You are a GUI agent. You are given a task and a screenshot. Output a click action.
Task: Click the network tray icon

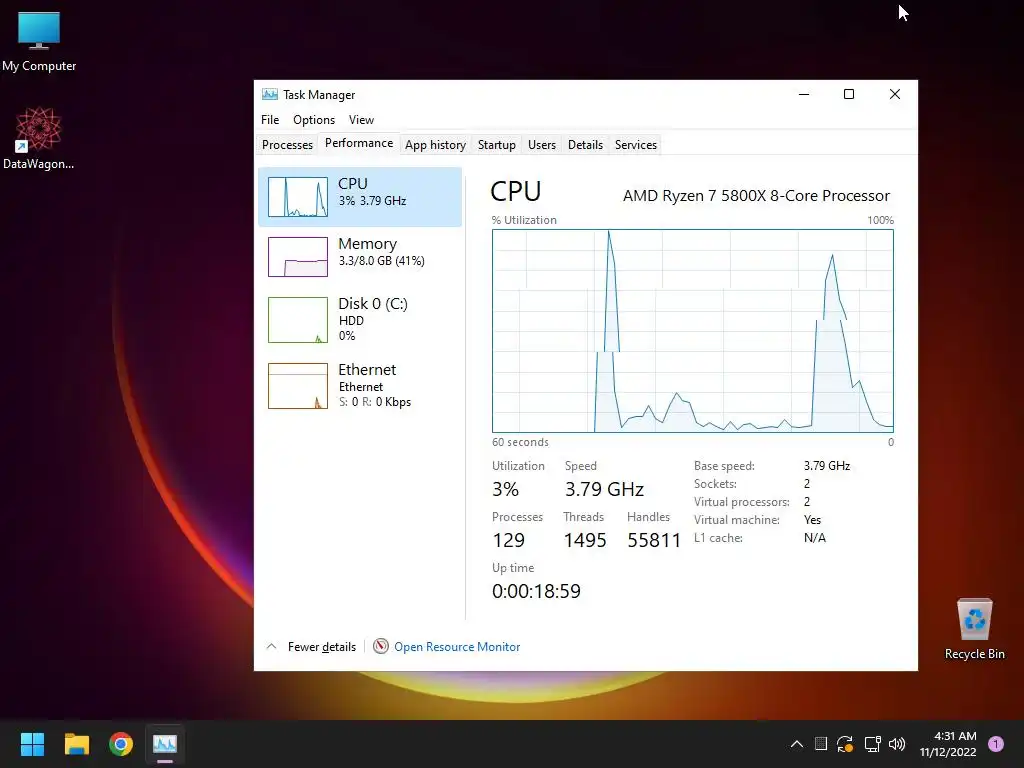[872, 744]
